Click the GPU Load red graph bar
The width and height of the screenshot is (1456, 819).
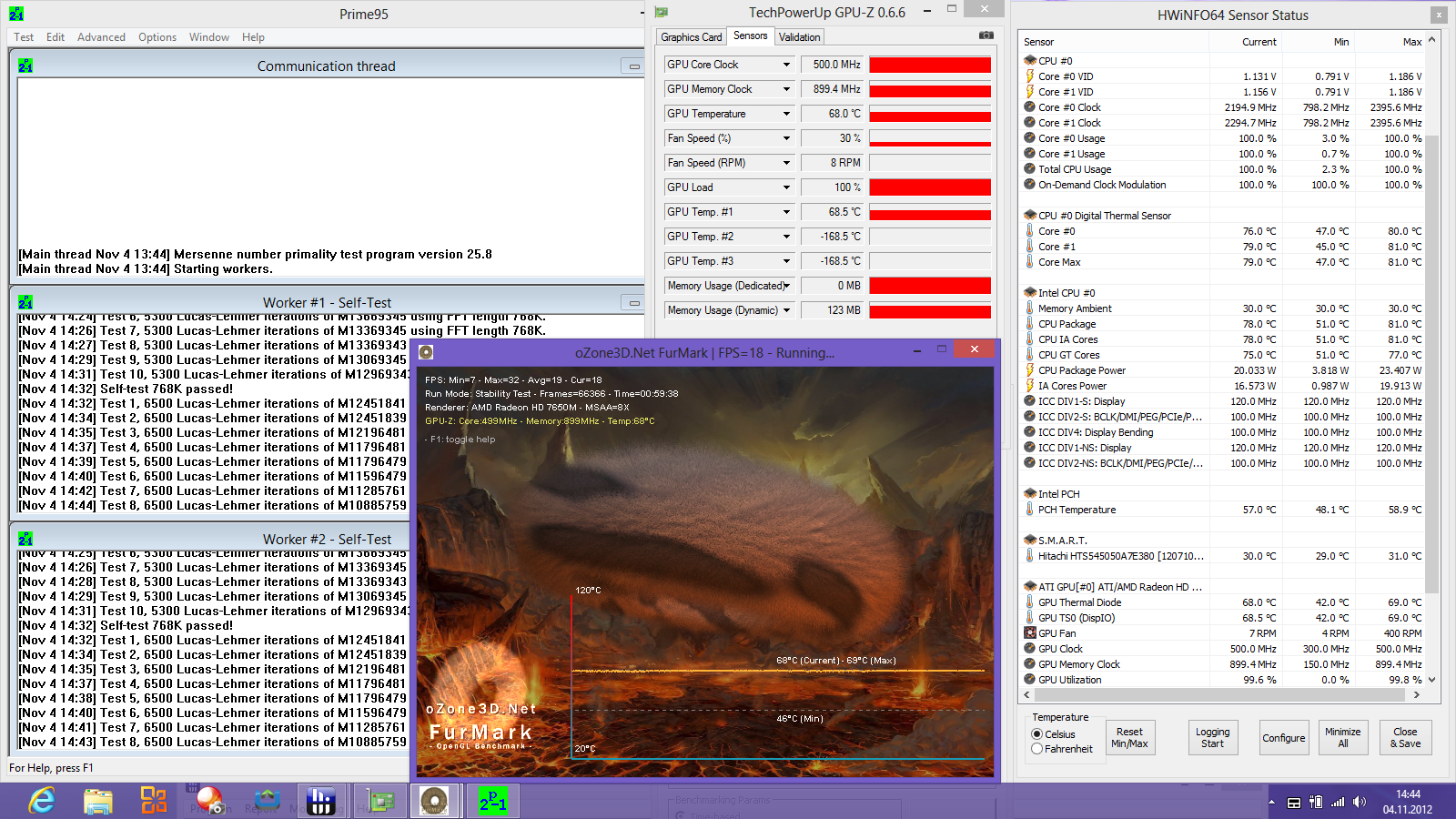pos(930,187)
